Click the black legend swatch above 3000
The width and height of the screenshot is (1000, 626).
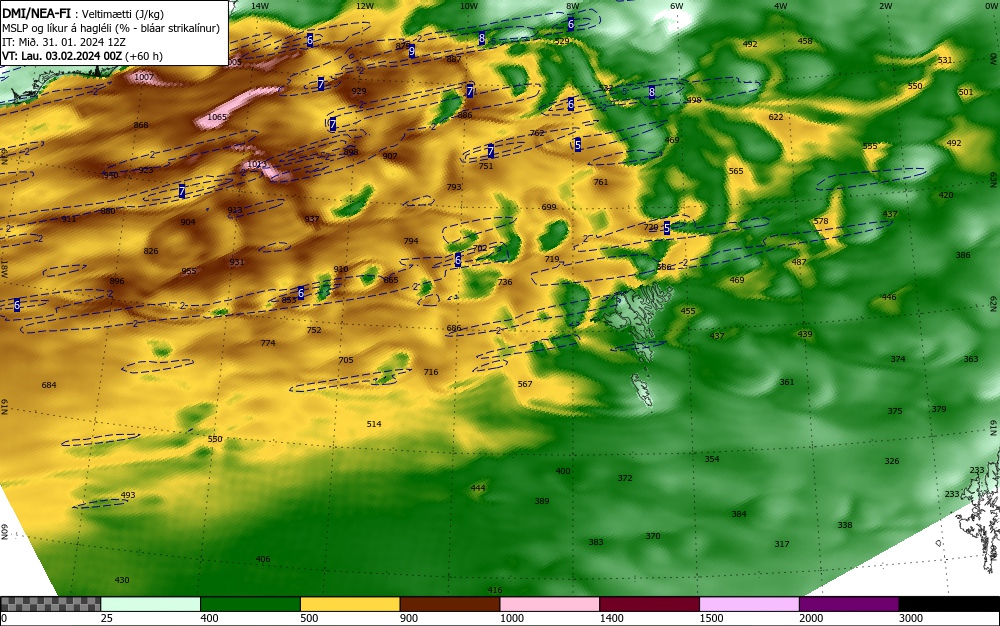[x=949, y=604]
